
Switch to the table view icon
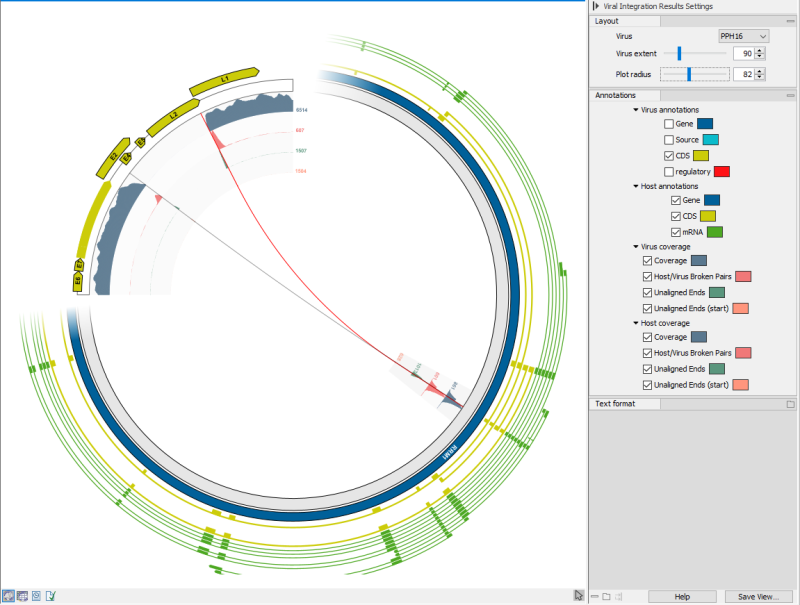click(x=22, y=595)
